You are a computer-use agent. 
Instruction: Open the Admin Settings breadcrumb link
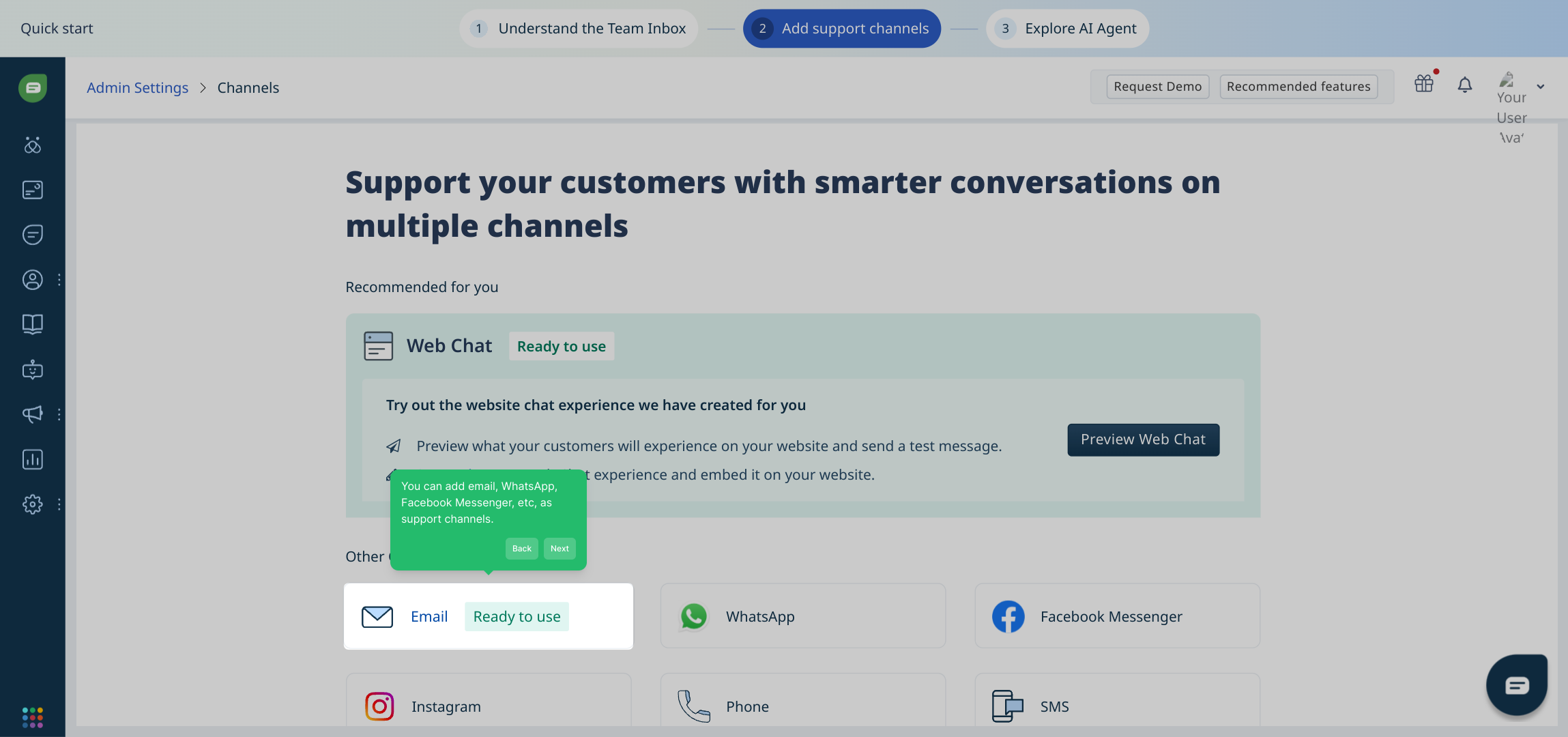pos(137,88)
